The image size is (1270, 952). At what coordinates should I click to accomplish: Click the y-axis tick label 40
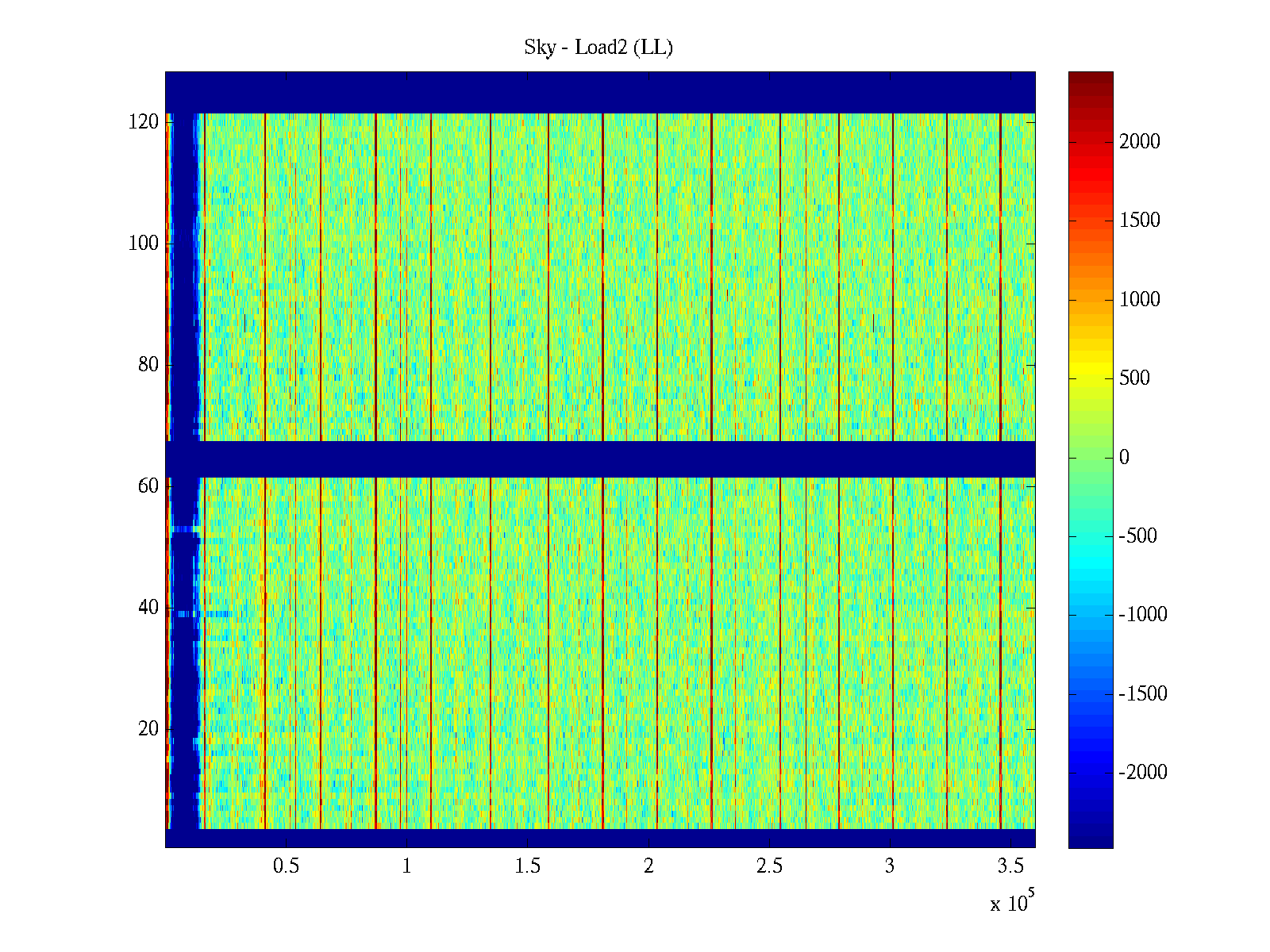(x=148, y=608)
